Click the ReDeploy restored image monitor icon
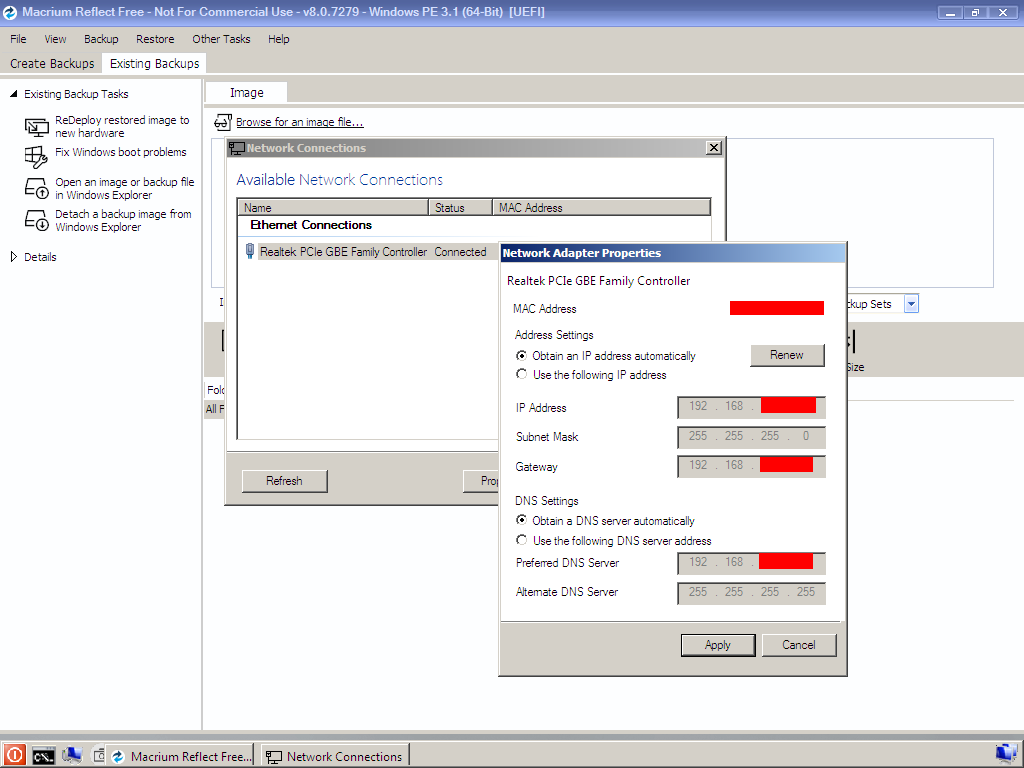The width and height of the screenshot is (1024, 768). coord(37,127)
